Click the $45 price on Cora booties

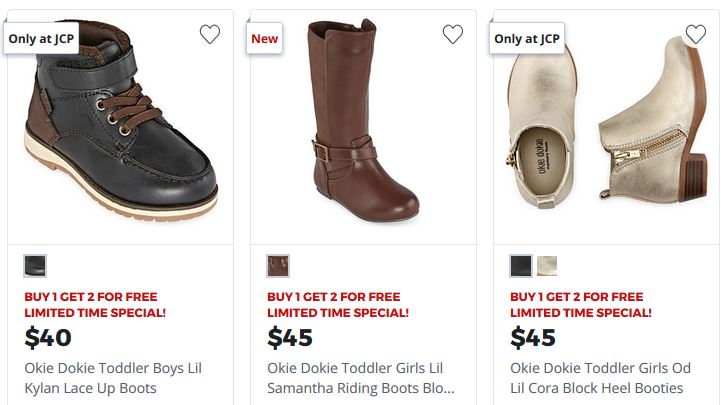(533, 338)
